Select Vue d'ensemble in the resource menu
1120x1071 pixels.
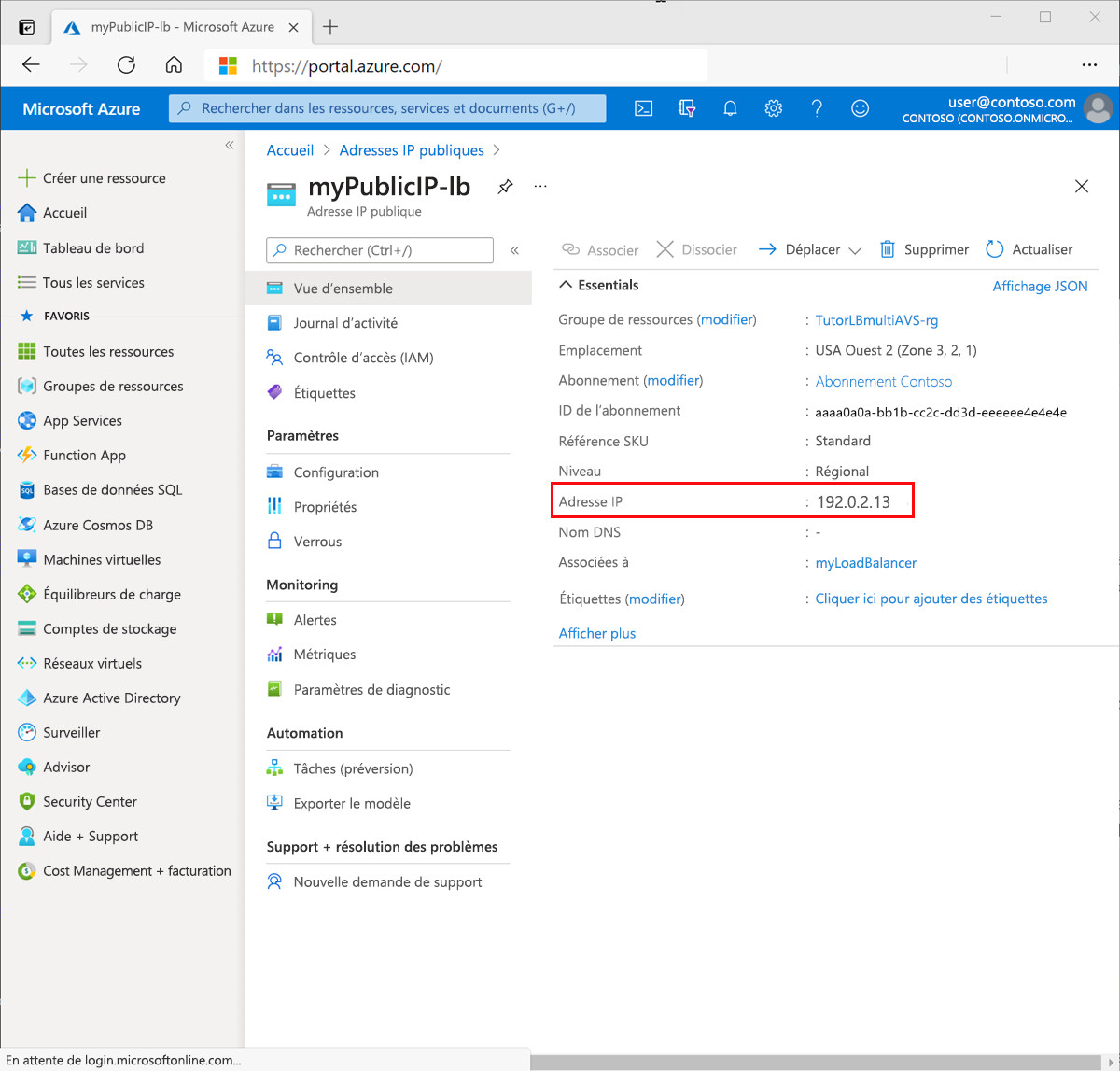click(x=388, y=289)
